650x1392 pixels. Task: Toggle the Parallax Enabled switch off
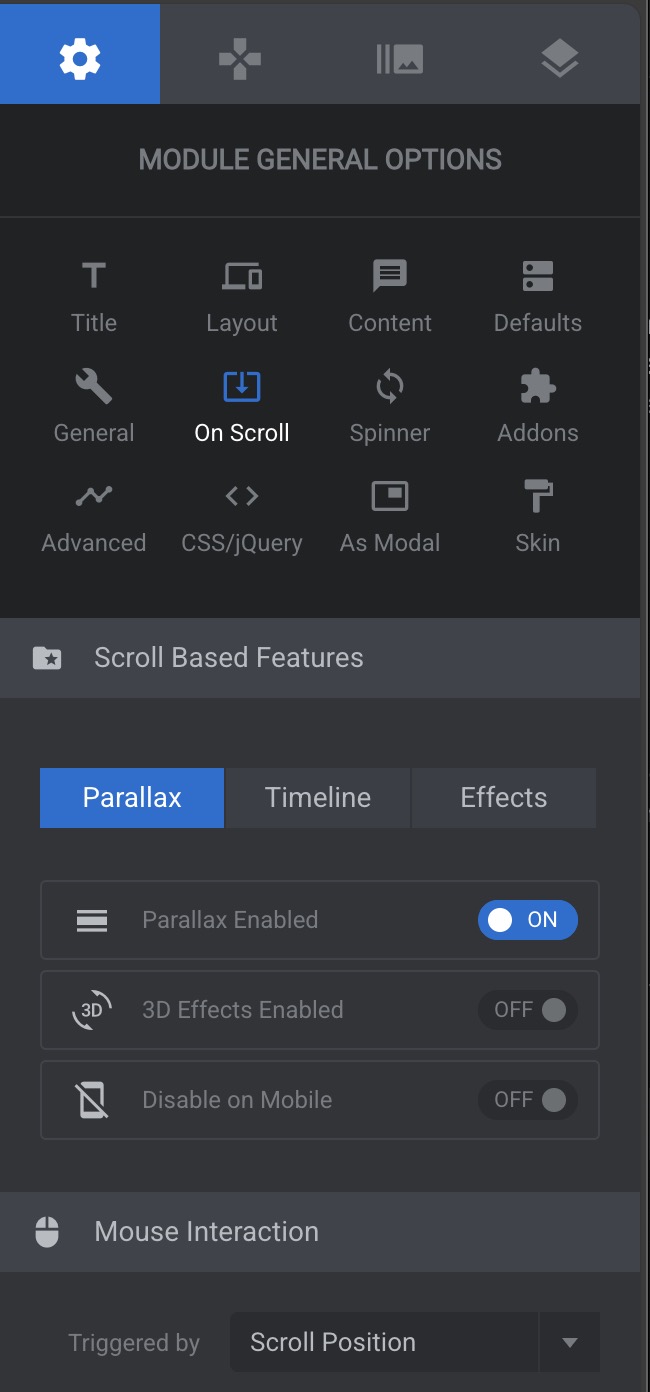coord(527,920)
